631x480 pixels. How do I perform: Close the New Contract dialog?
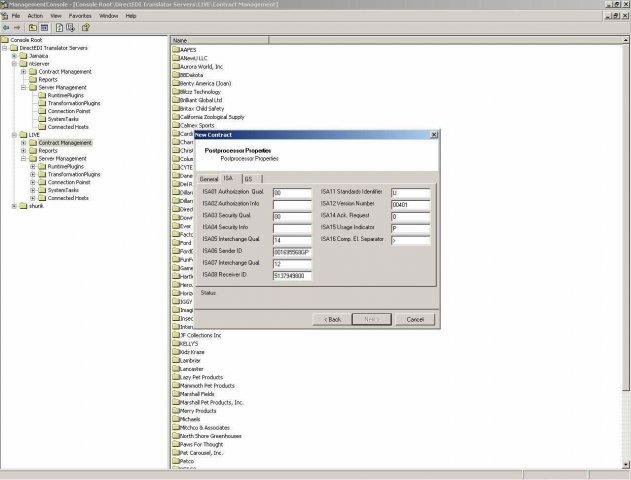pos(434,135)
